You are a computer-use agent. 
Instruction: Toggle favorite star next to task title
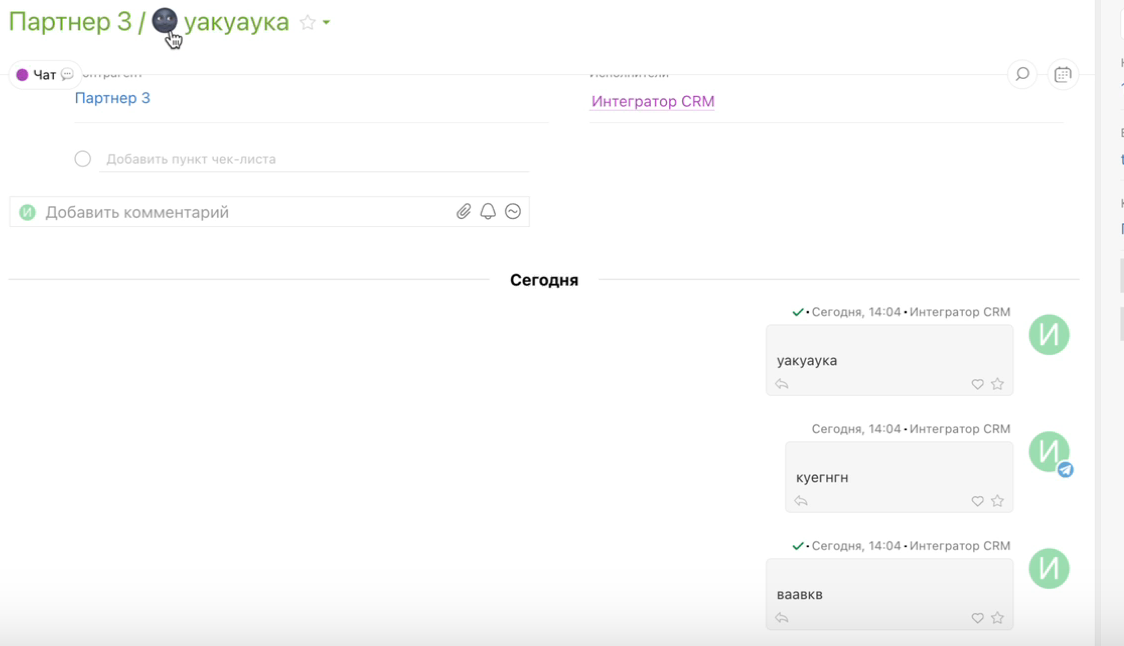coord(308,23)
